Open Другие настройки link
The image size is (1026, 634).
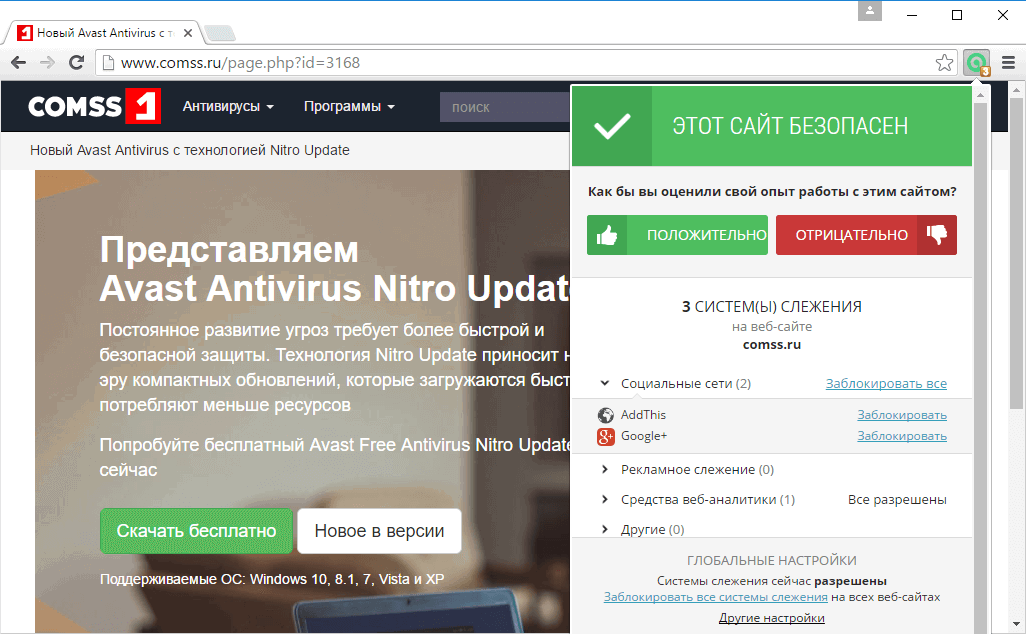coord(771,617)
